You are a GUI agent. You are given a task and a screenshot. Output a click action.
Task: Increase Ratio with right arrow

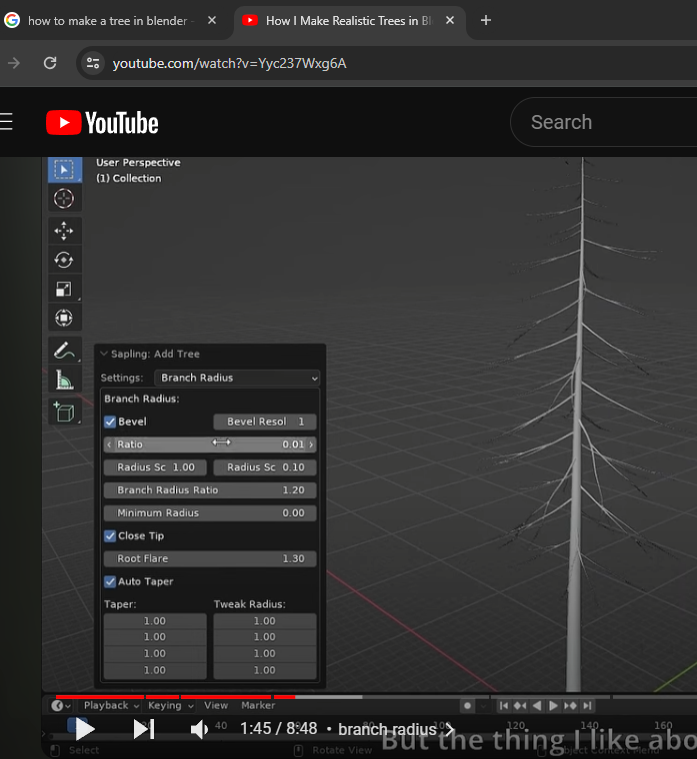311,444
